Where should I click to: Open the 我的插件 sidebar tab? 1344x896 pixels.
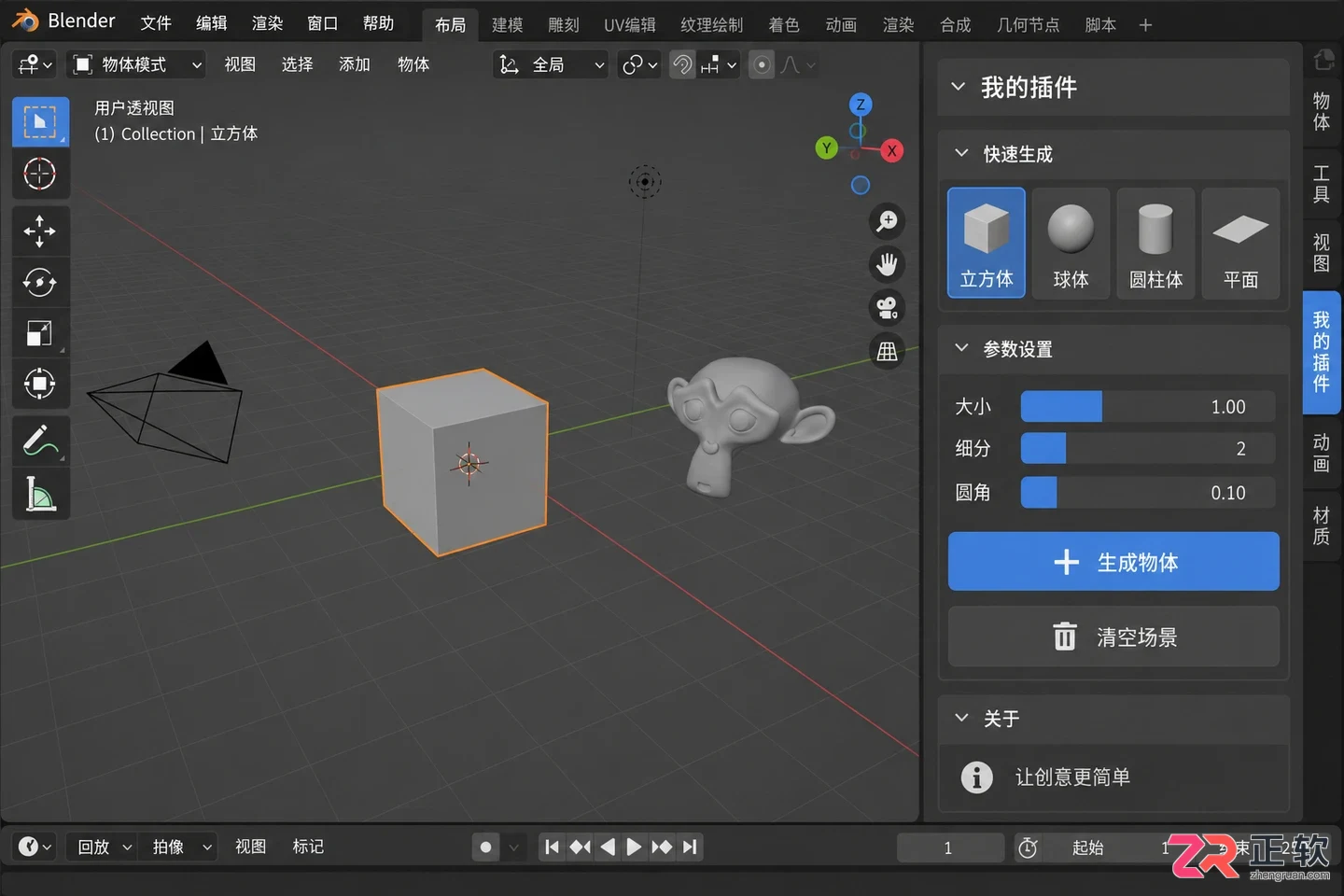[x=1322, y=352]
